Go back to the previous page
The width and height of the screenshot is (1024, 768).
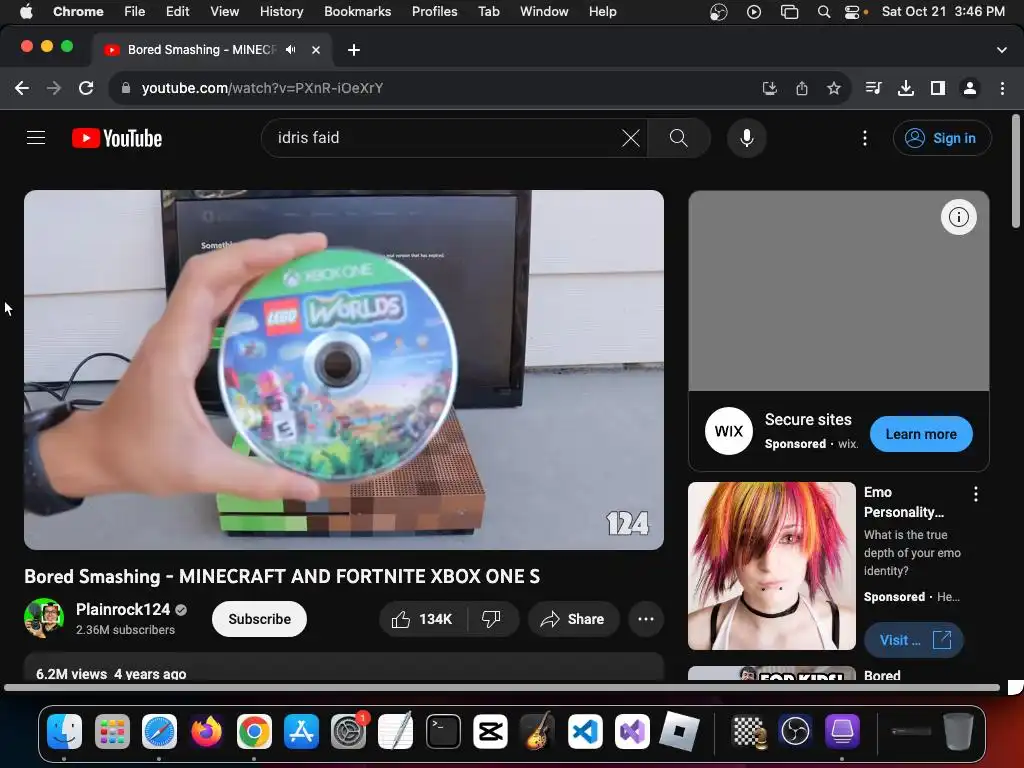click(22, 88)
